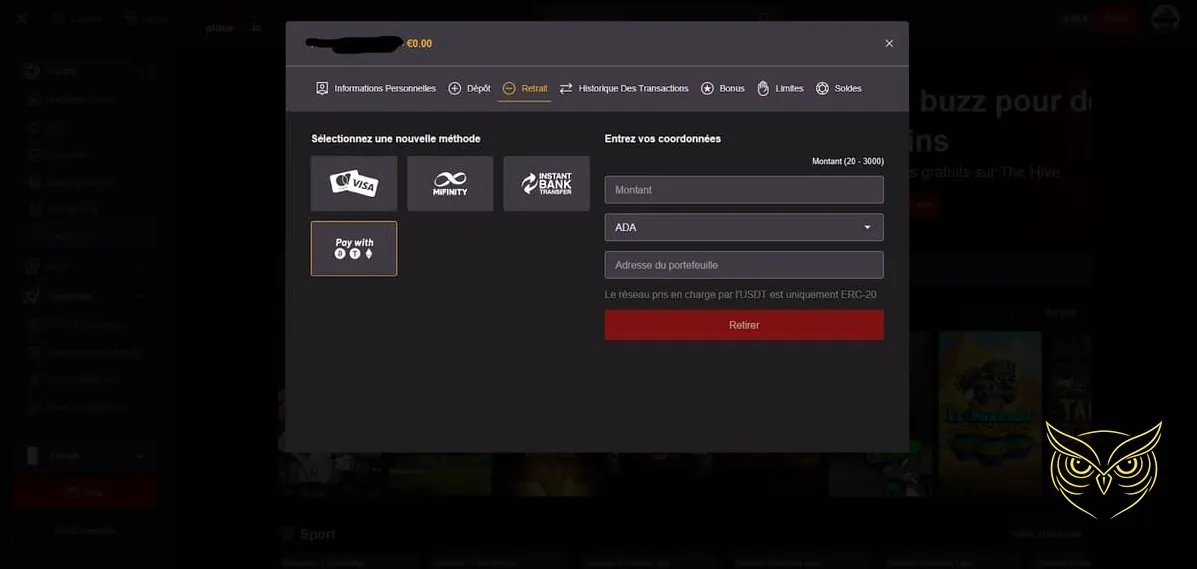Select the Pay with crypto method
The width and height of the screenshot is (1197, 569).
353,248
